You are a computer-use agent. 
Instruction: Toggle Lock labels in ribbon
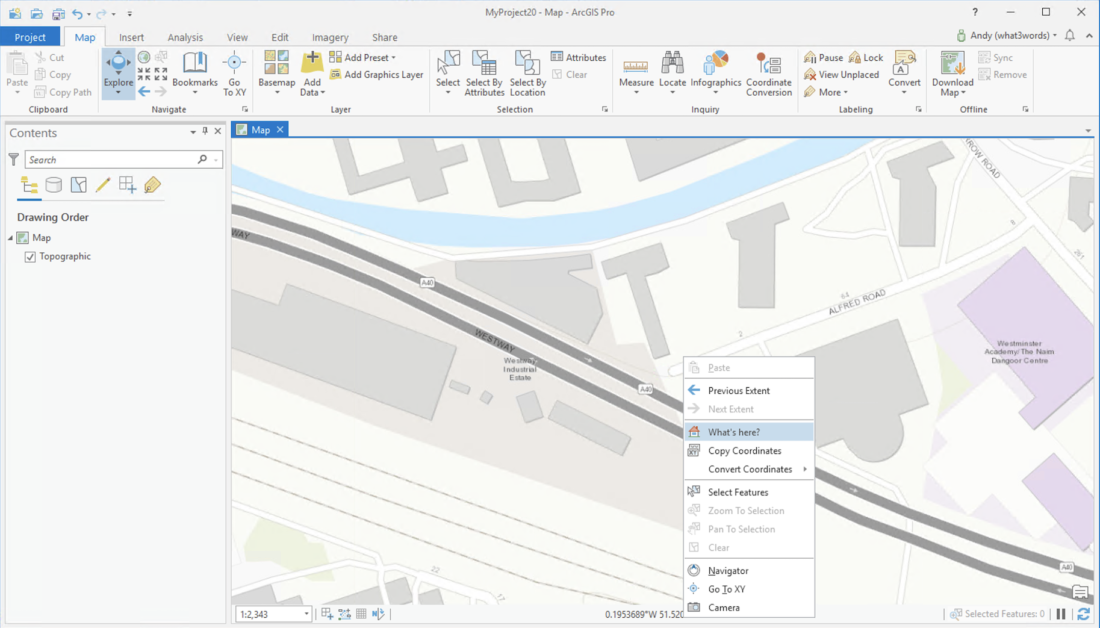[866, 58]
